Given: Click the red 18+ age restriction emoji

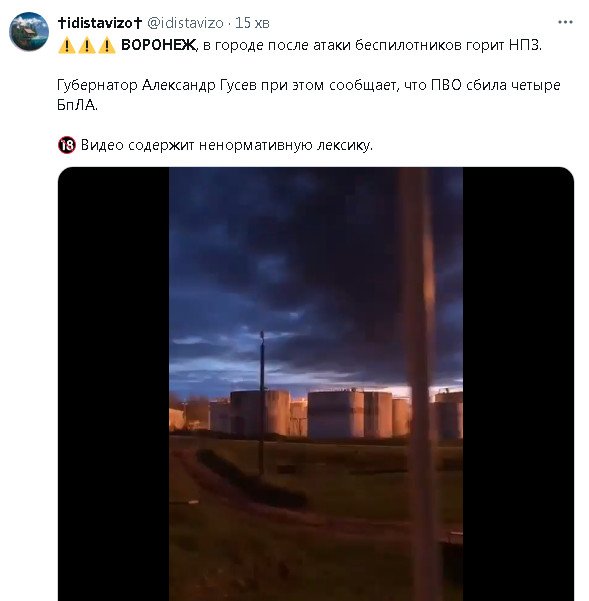Looking at the screenshot, I should (x=67, y=145).
